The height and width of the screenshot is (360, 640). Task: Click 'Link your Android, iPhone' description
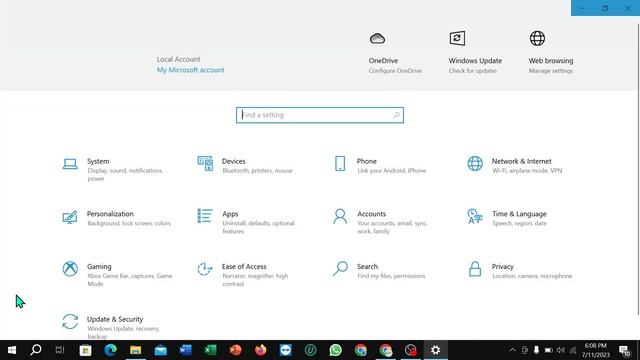[x=391, y=171]
